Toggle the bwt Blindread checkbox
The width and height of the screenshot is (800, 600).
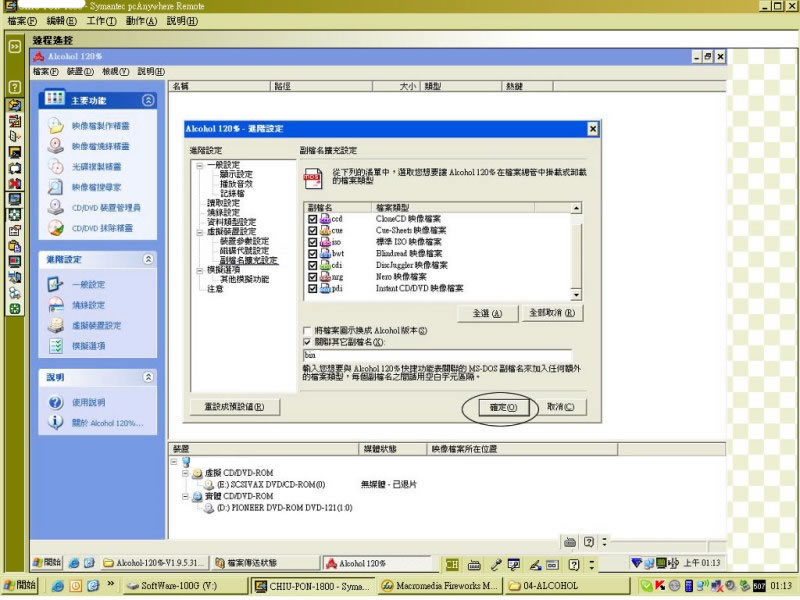[x=312, y=254]
